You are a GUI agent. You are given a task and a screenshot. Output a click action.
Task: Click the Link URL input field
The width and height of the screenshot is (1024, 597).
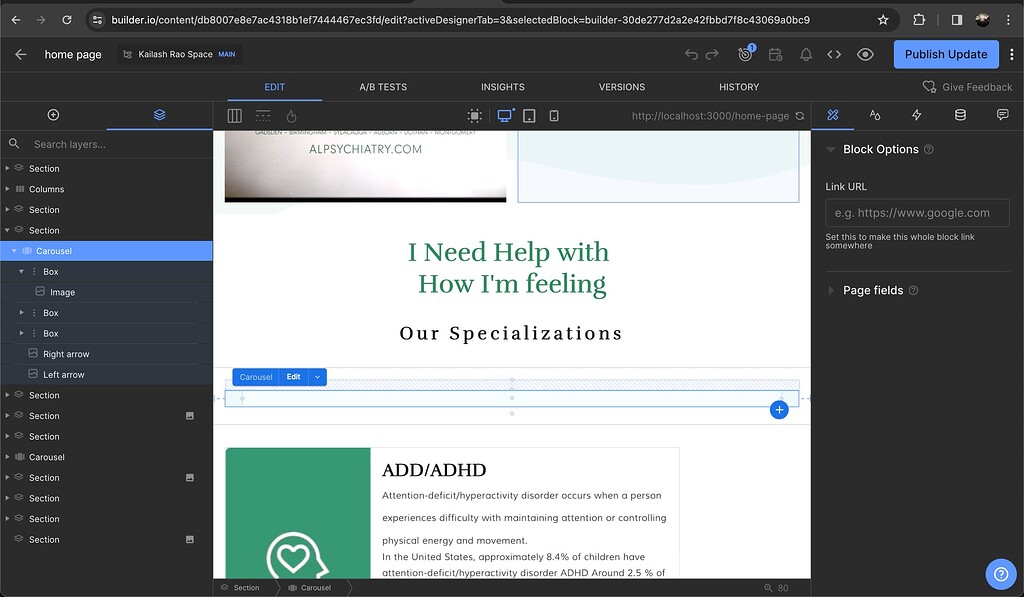916,212
